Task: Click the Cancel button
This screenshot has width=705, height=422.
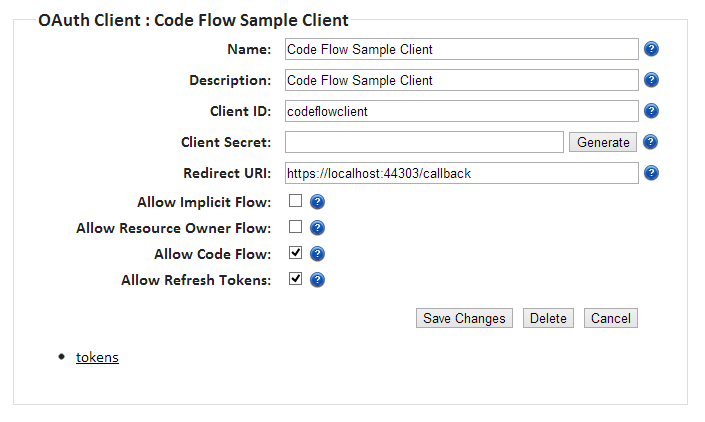Action: pos(610,318)
